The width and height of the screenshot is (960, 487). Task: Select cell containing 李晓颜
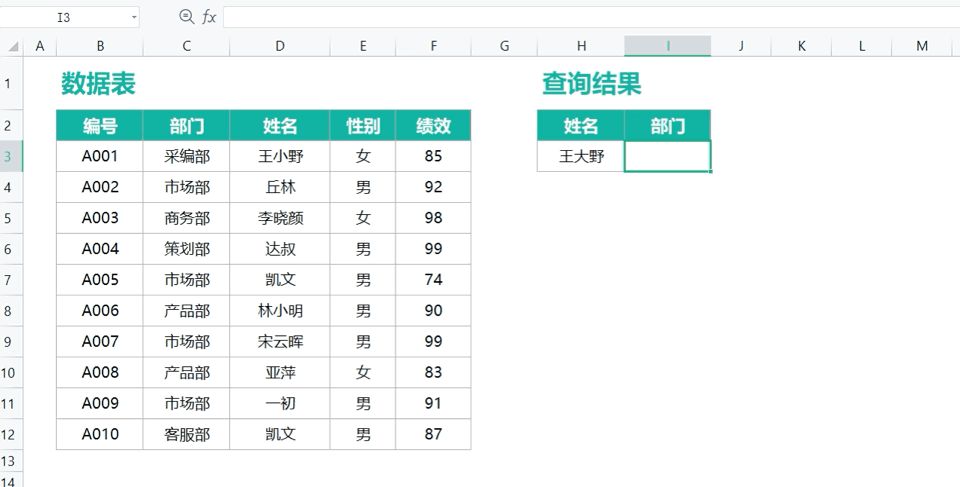[x=280, y=218]
